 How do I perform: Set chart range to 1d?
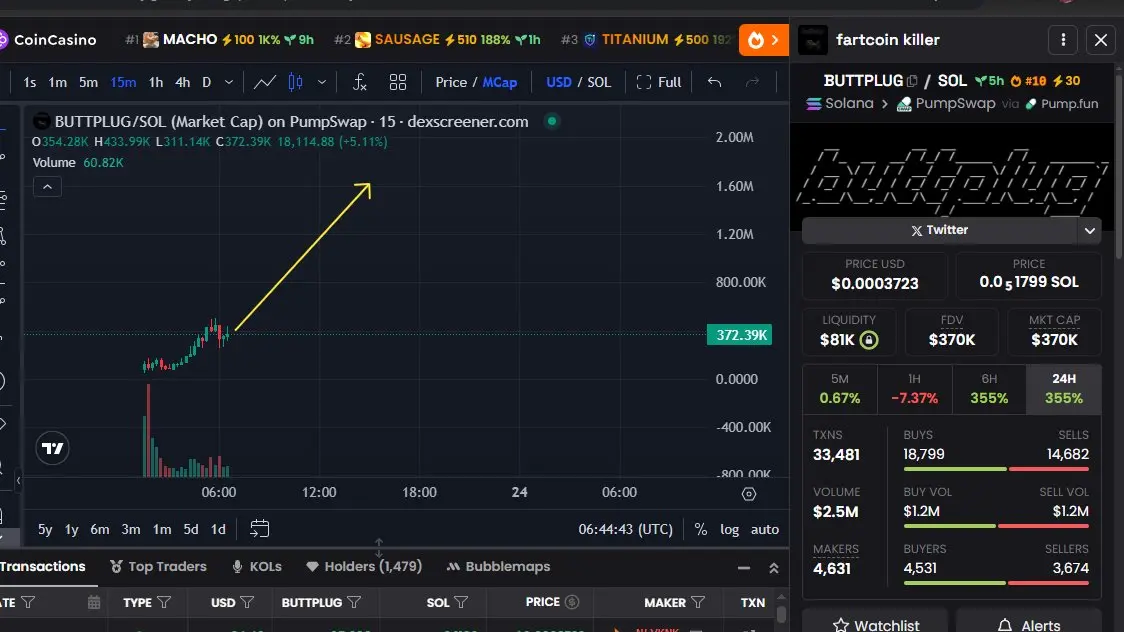tap(218, 530)
